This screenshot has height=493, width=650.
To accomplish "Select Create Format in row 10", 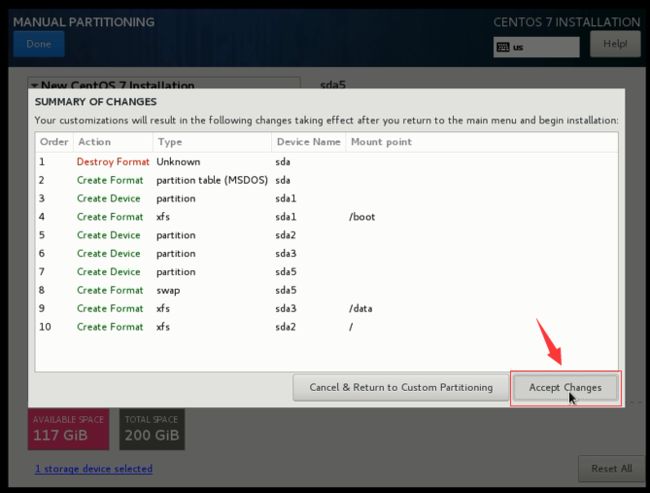I will pos(110,327).
